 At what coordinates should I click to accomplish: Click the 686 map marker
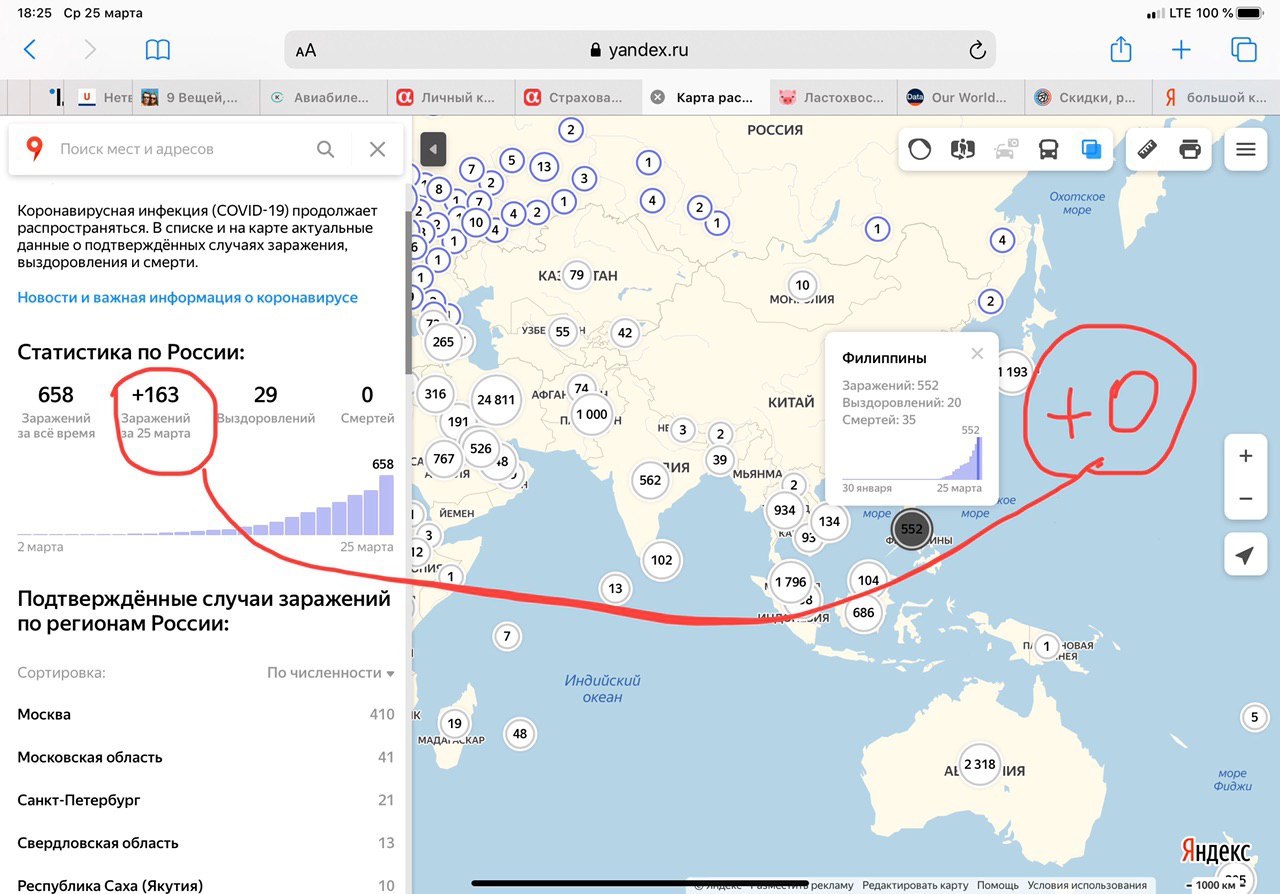pos(864,613)
